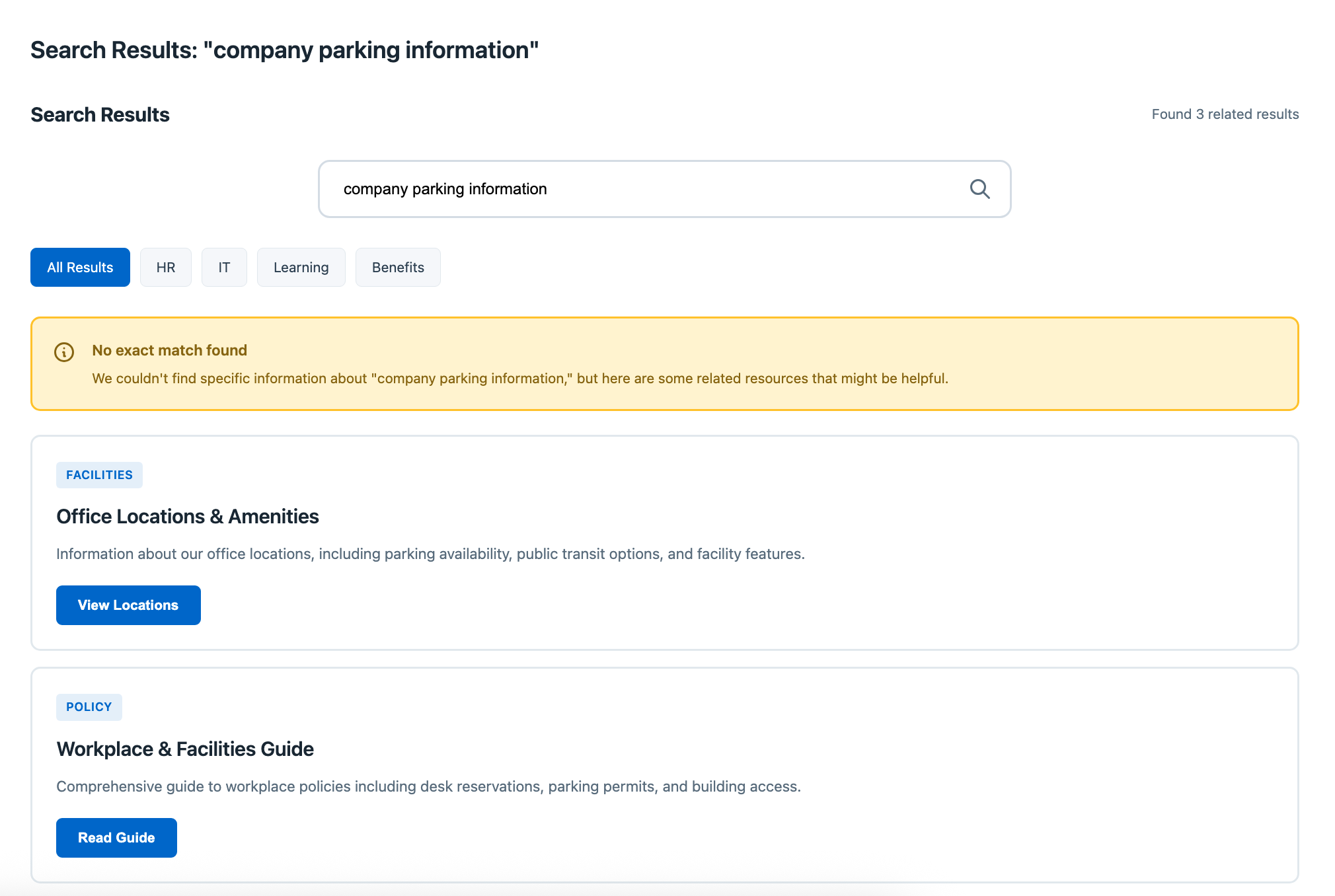The width and height of the screenshot is (1335, 896).
Task: Click Found 3 related results text
Action: pos(1225,114)
